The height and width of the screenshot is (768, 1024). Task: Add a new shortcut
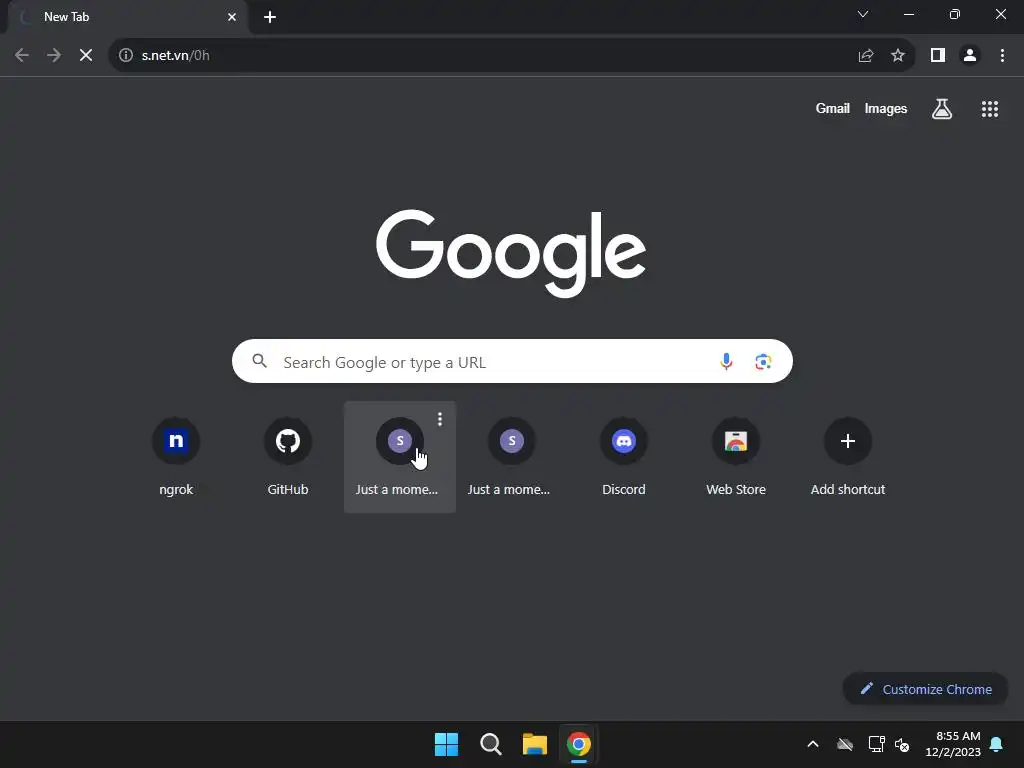tap(848, 457)
